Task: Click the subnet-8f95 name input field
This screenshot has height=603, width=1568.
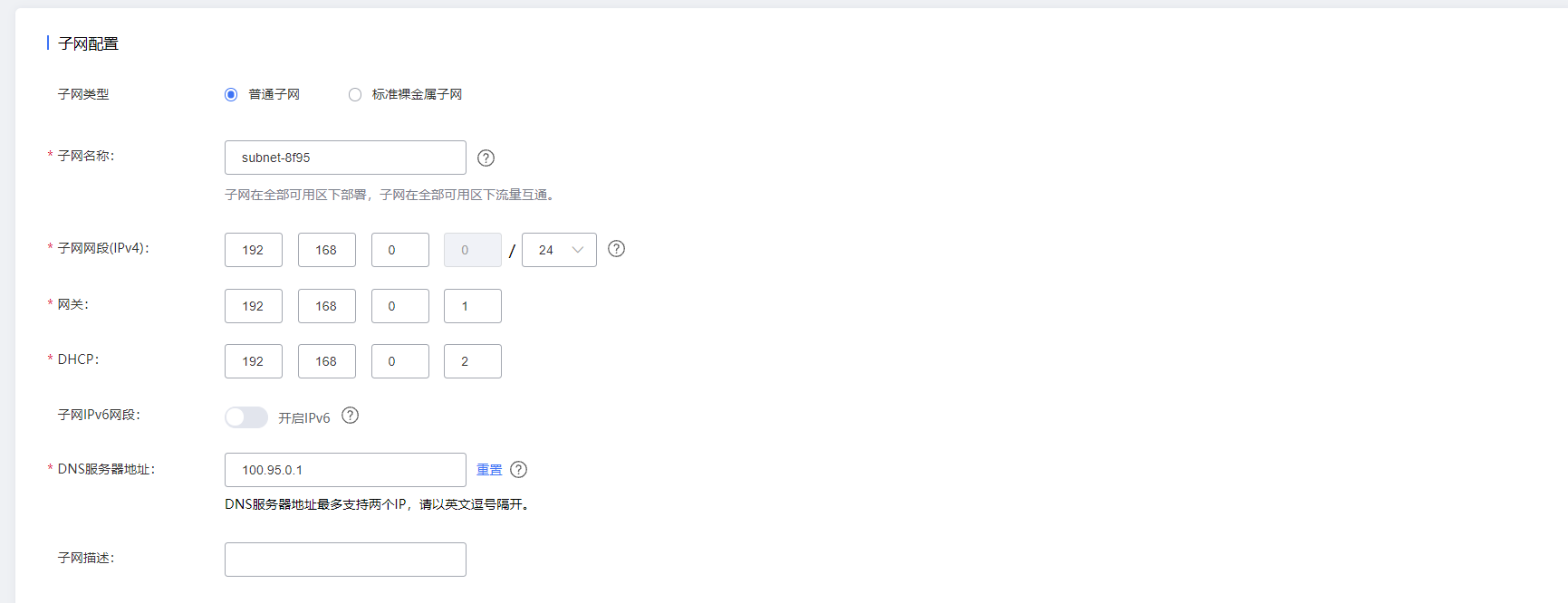Action: (x=345, y=158)
